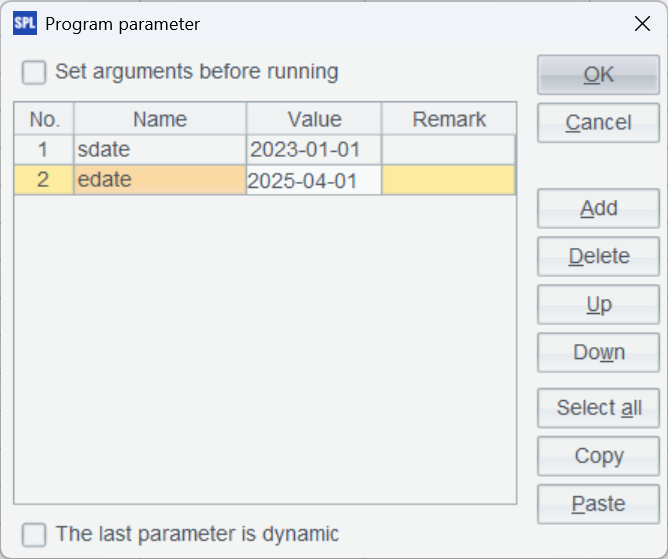The height and width of the screenshot is (559, 668).
Task: Click the sdate value cell 2023-01-01
Action: [313, 150]
